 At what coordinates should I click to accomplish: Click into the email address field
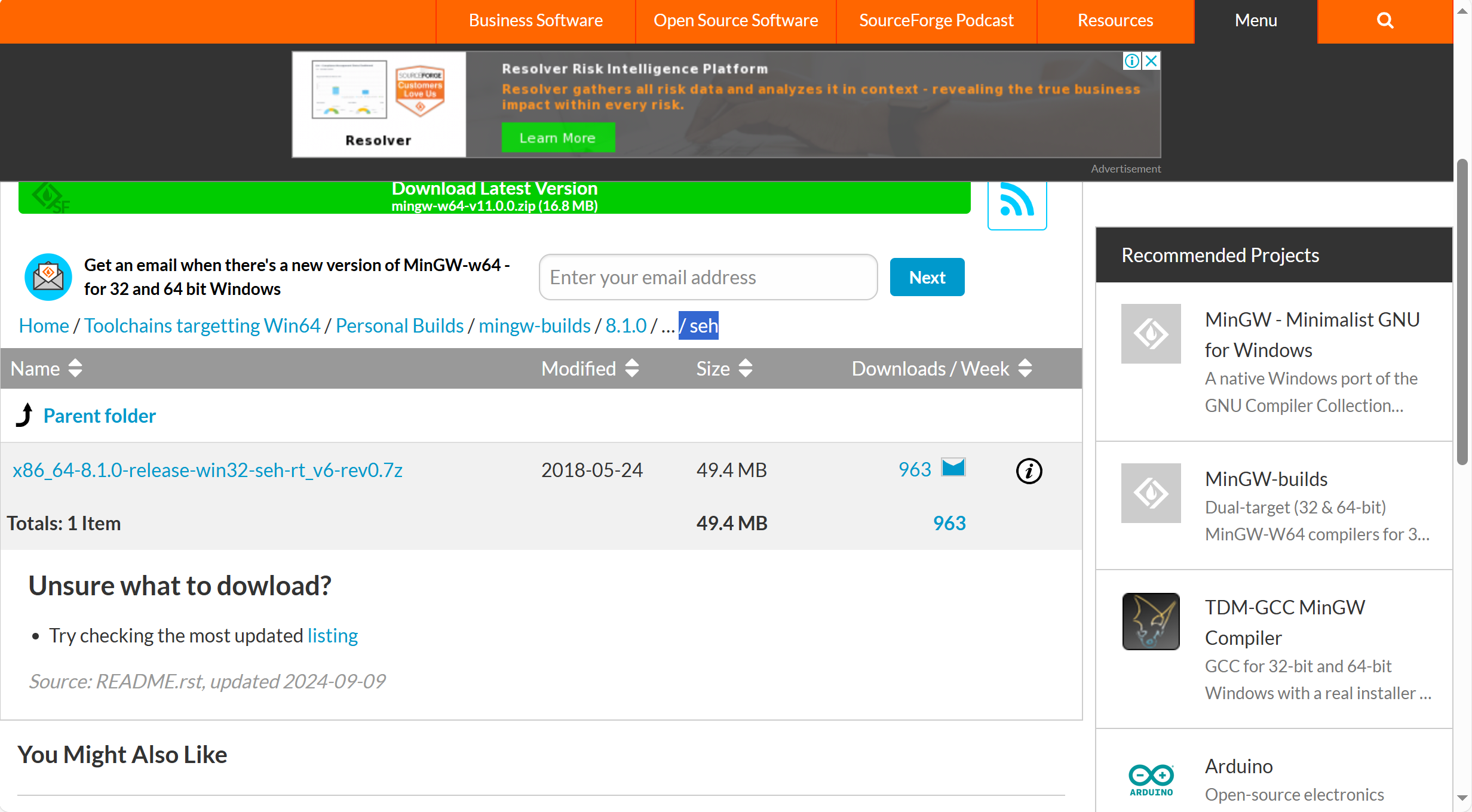(x=708, y=277)
